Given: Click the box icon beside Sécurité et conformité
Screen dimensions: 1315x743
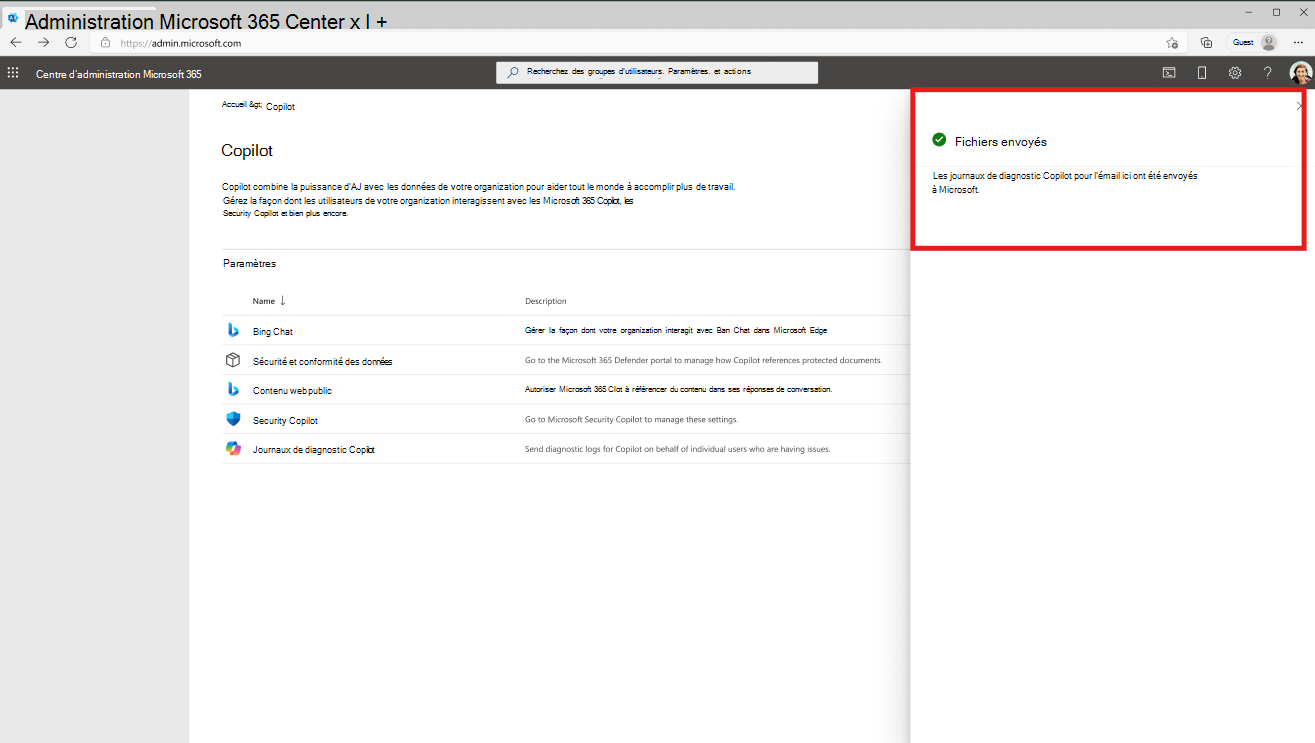Looking at the screenshot, I should click(x=232, y=360).
